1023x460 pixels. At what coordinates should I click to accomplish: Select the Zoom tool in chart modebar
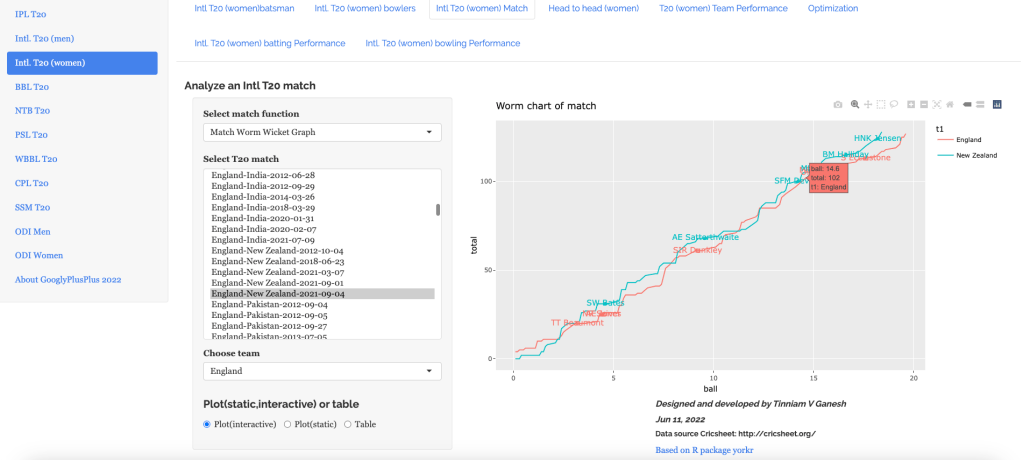[x=855, y=105]
